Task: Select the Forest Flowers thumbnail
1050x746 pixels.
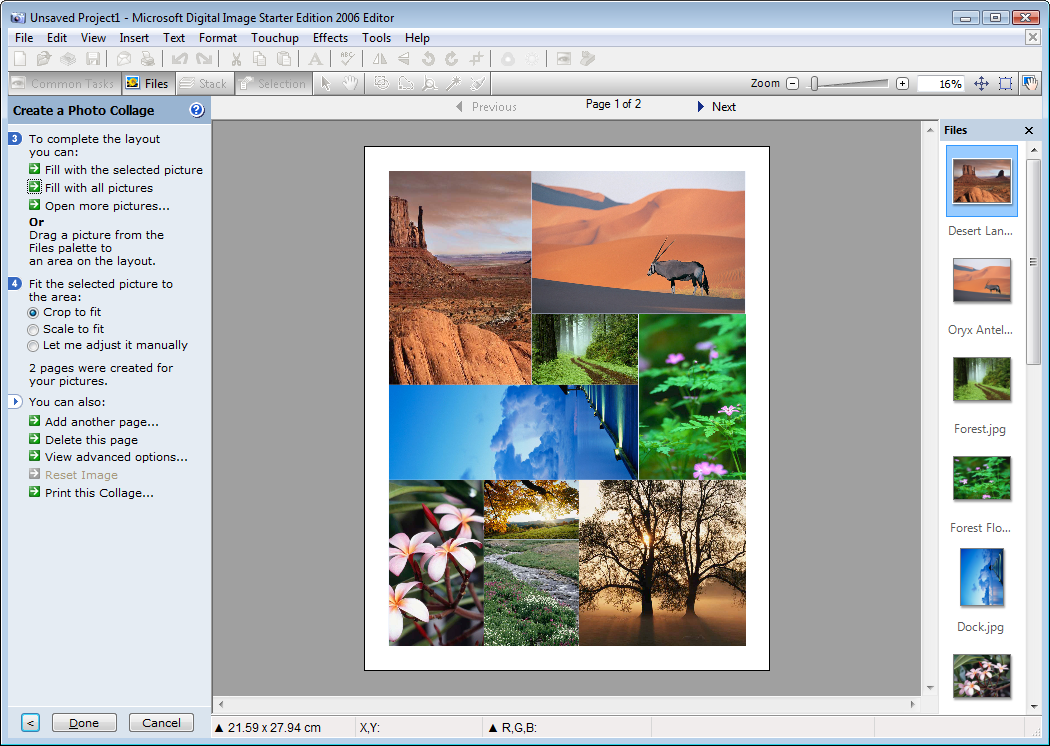Action: coord(982,478)
